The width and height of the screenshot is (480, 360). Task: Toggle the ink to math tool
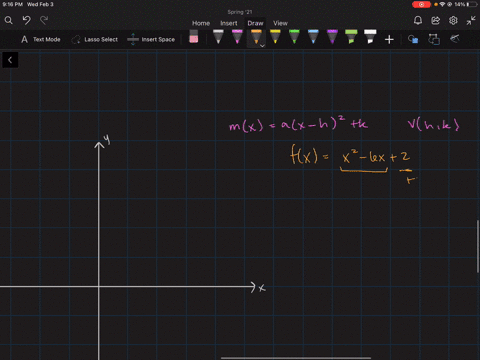click(455, 39)
